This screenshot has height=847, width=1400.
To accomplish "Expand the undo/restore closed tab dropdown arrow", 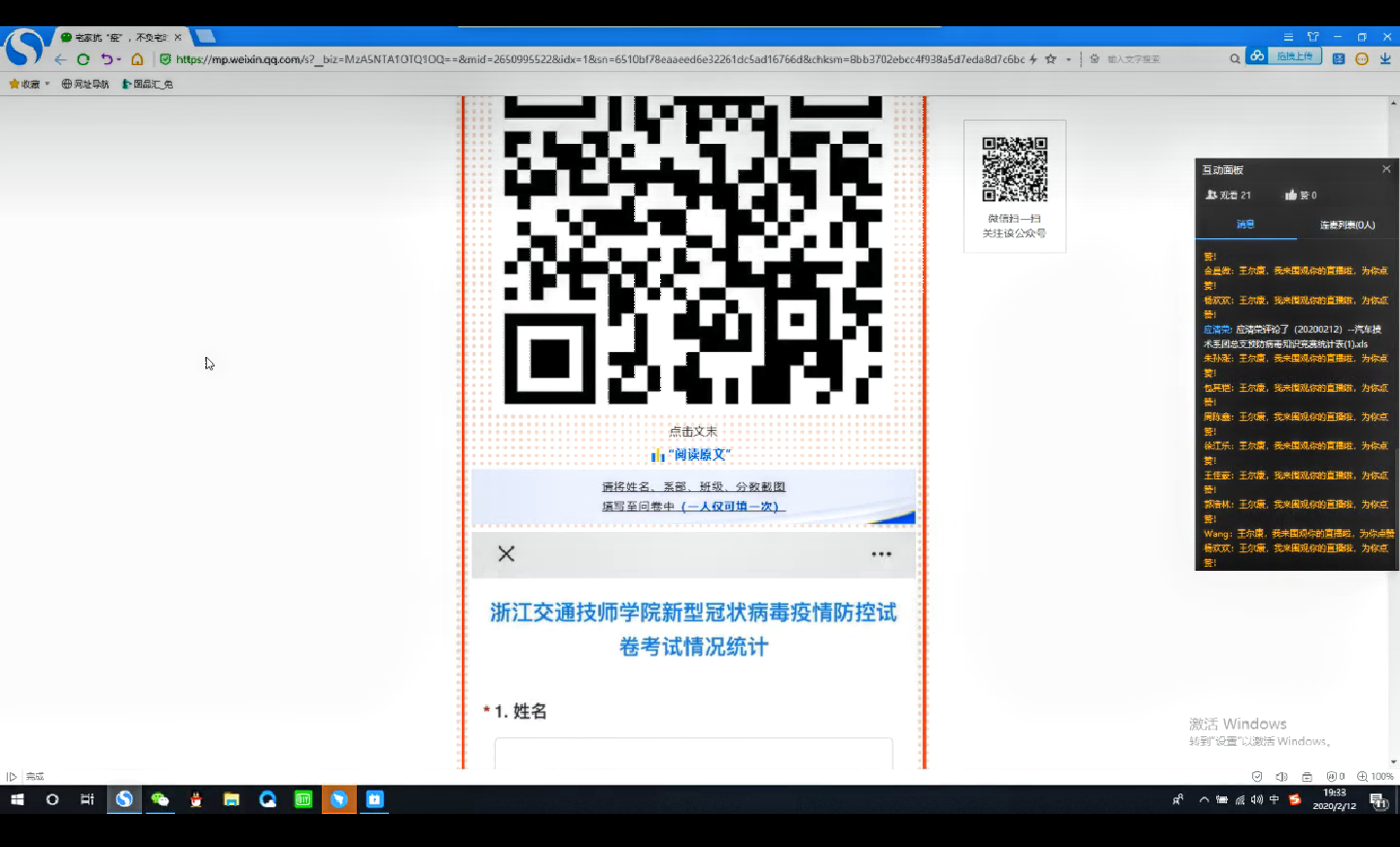I will tap(120, 59).
